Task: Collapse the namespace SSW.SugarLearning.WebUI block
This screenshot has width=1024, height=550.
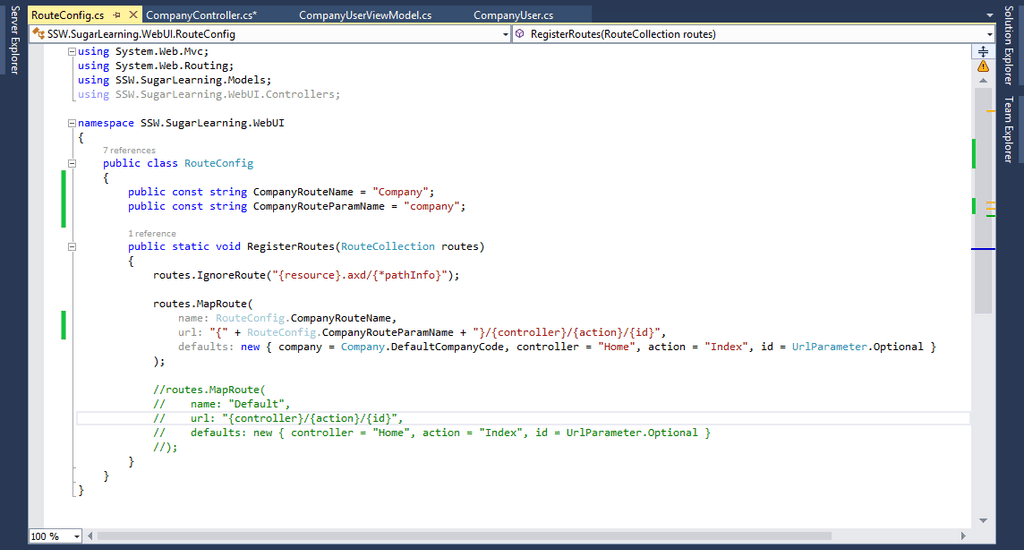Action: (x=71, y=123)
